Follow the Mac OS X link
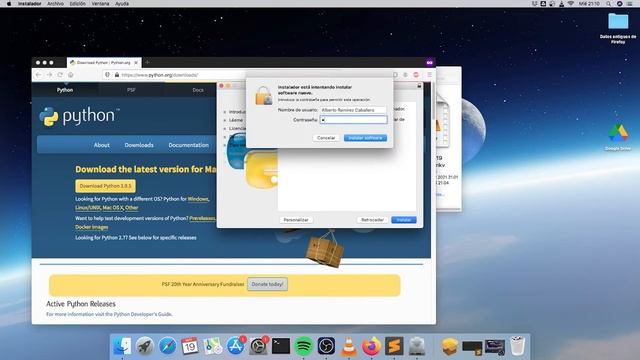 (x=113, y=208)
